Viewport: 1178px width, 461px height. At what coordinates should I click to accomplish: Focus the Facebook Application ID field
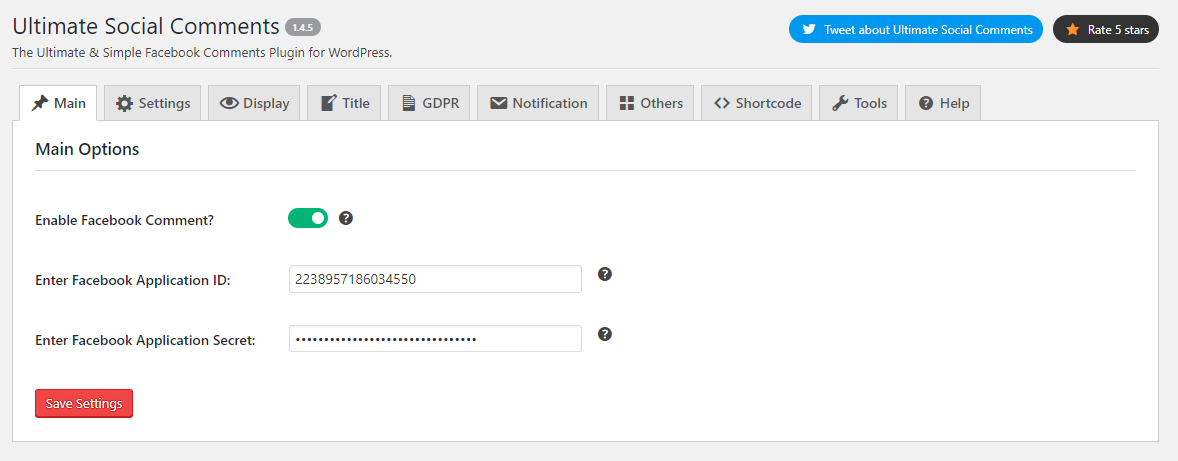pyautogui.click(x=435, y=279)
